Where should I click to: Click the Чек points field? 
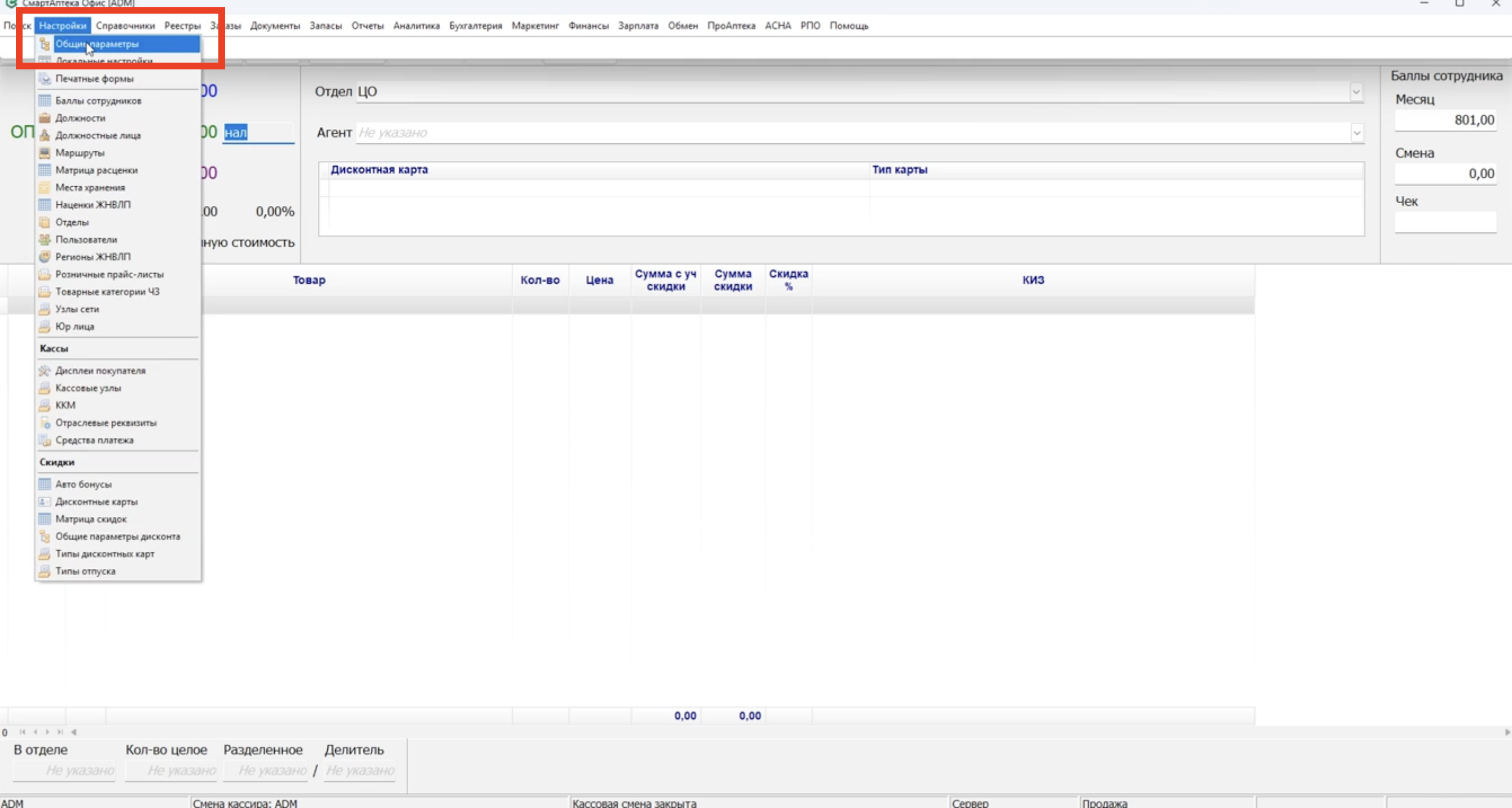(x=1445, y=222)
